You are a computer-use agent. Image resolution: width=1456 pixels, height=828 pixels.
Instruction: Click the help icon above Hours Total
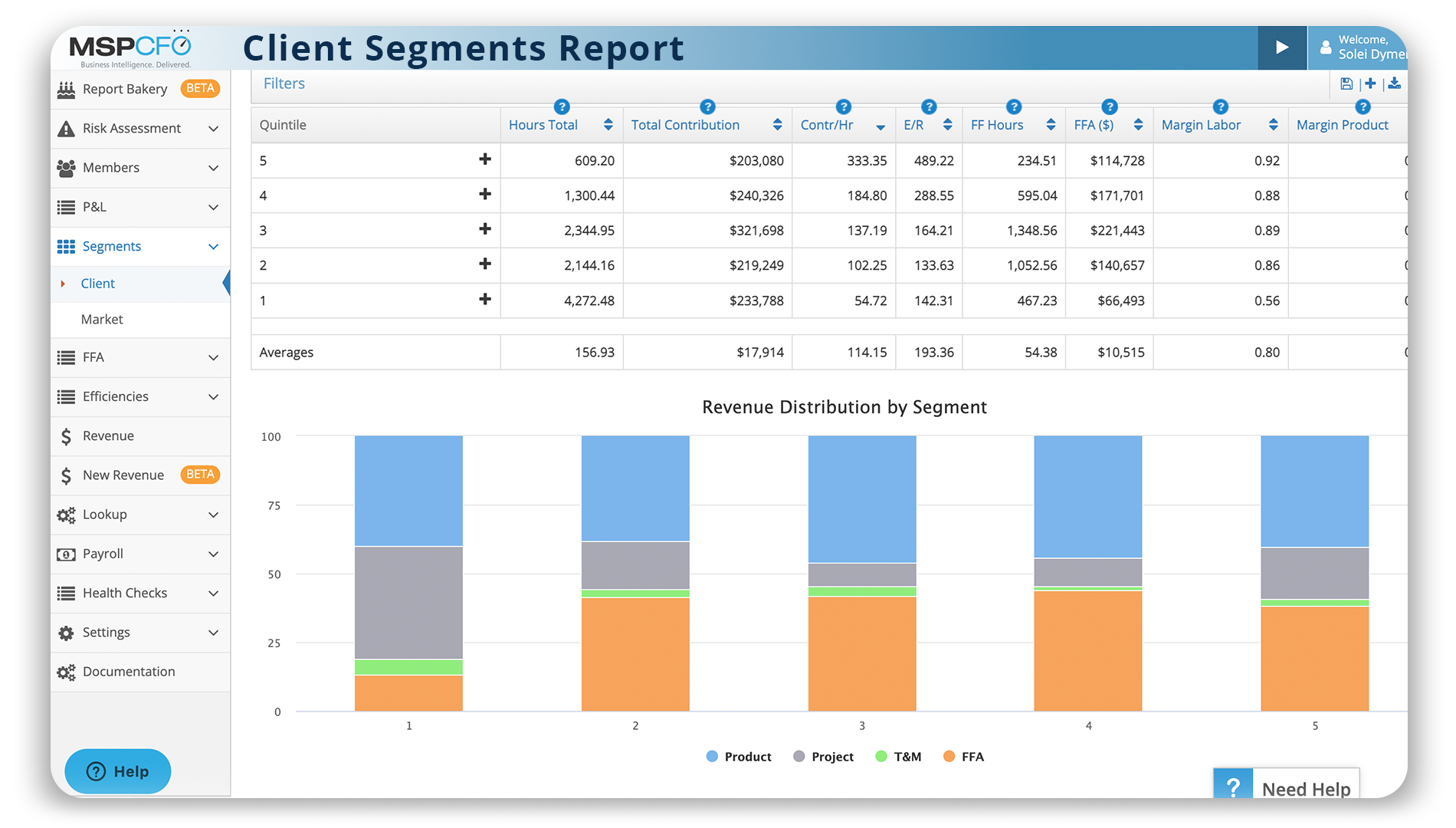click(562, 107)
